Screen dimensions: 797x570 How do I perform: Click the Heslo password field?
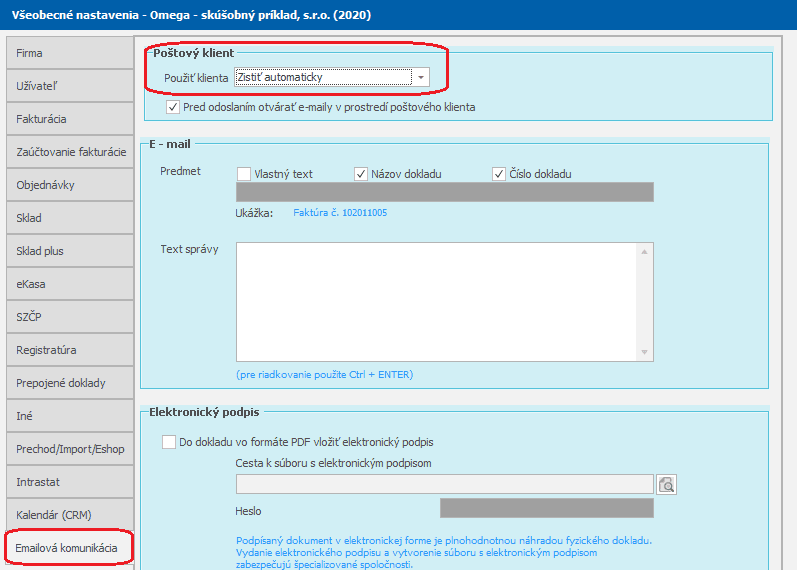pos(546,509)
